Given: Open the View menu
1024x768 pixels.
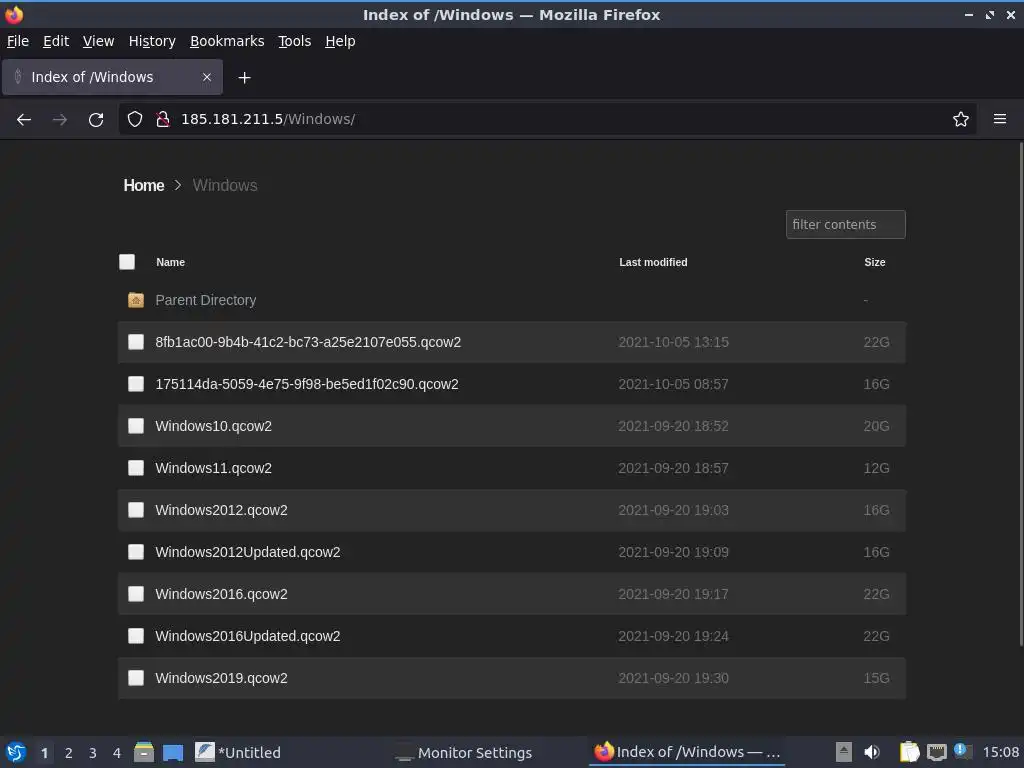Looking at the screenshot, I should click(98, 41).
